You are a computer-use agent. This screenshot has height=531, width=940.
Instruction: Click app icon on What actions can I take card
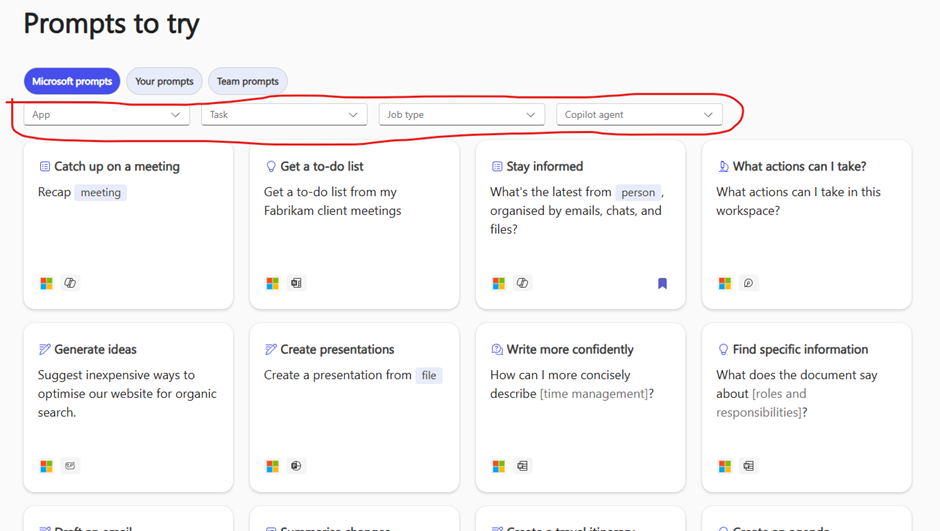click(748, 283)
